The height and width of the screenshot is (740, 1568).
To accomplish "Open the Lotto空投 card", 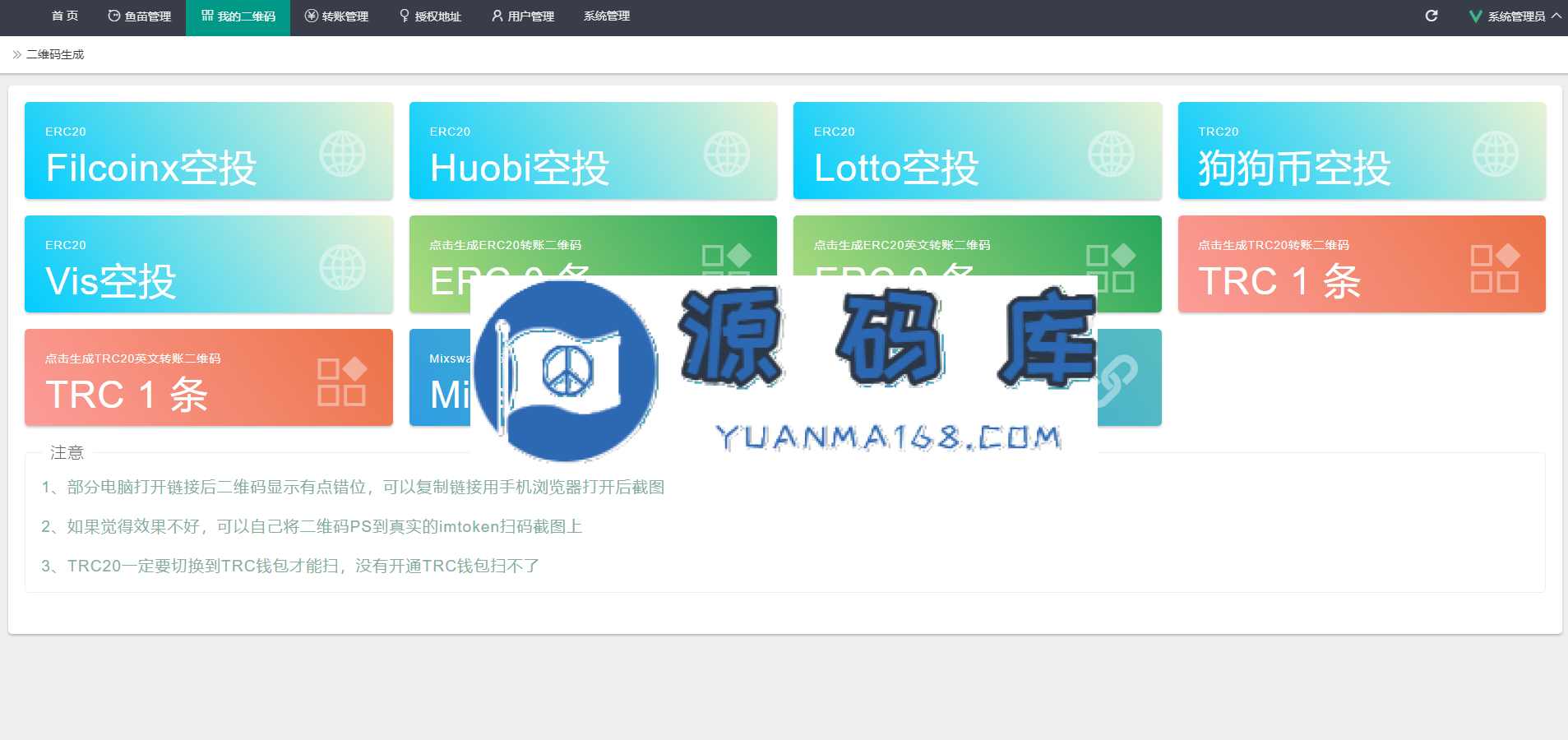I will click(978, 150).
